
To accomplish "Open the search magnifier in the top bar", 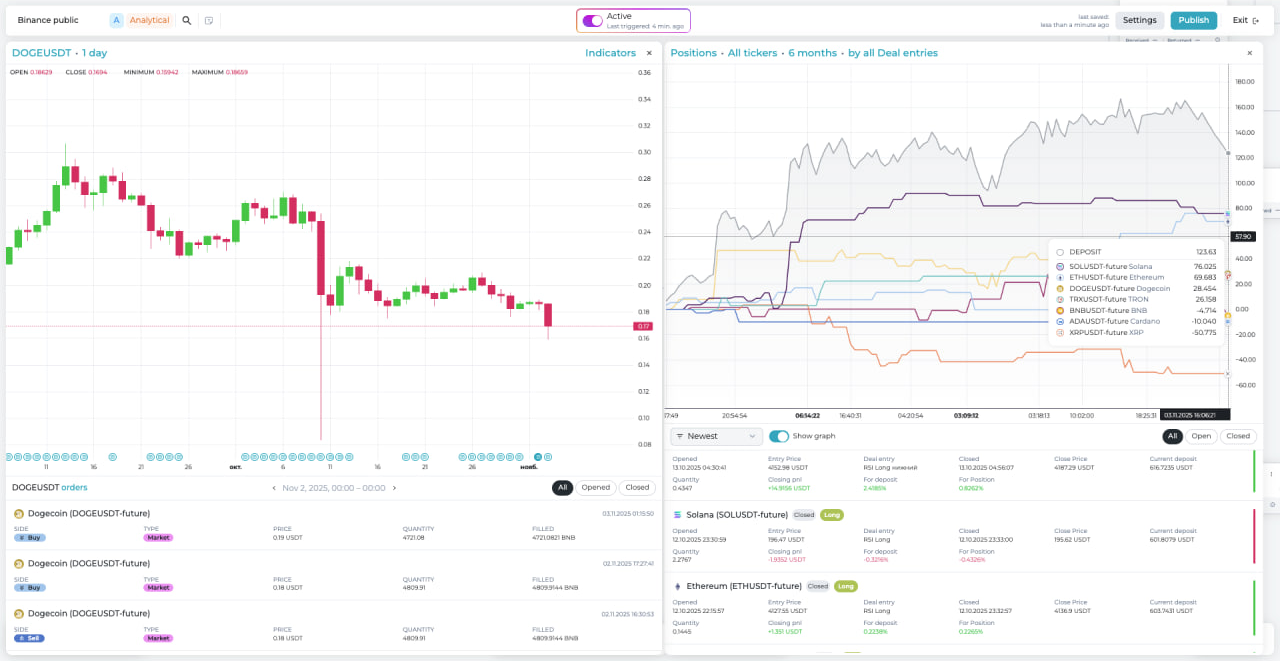I will point(187,20).
